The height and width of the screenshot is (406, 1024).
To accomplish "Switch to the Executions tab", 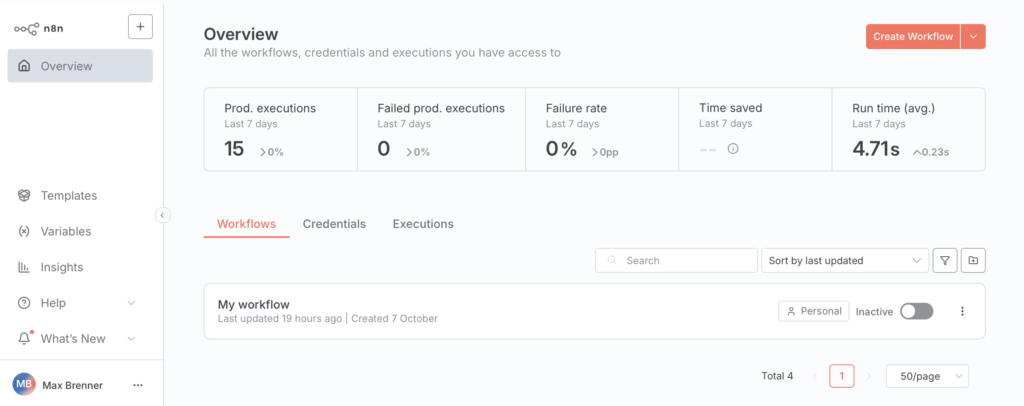I will click(422, 224).
